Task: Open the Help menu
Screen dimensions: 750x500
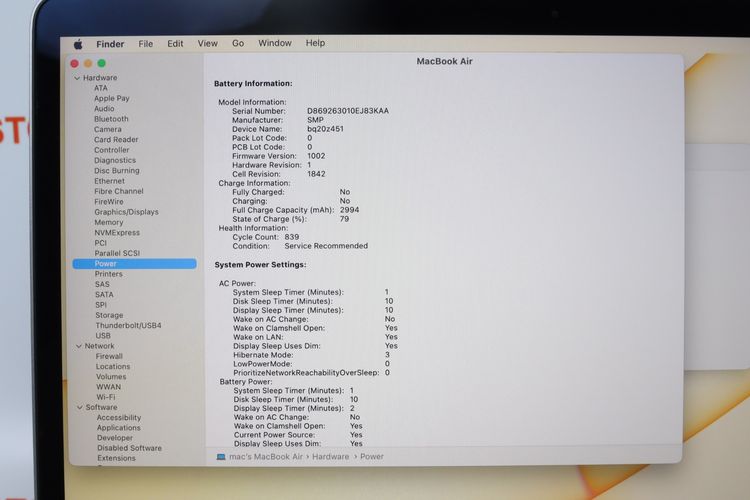Action: click(x=315, y=43)
